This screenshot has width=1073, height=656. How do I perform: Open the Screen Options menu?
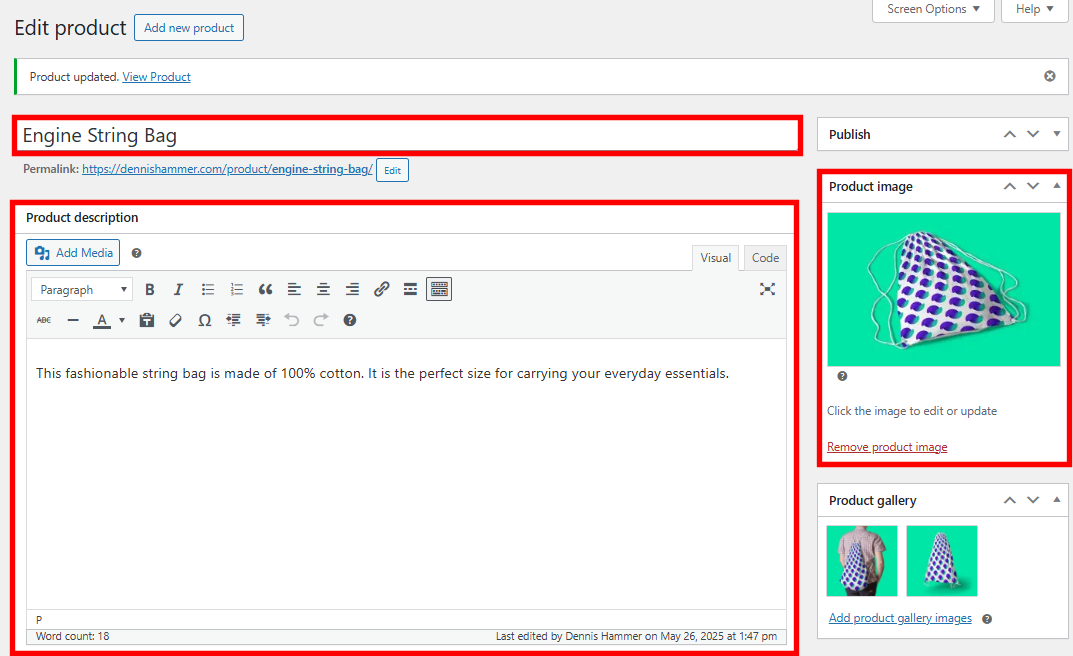pyautogui.click(x=932, y=9)
